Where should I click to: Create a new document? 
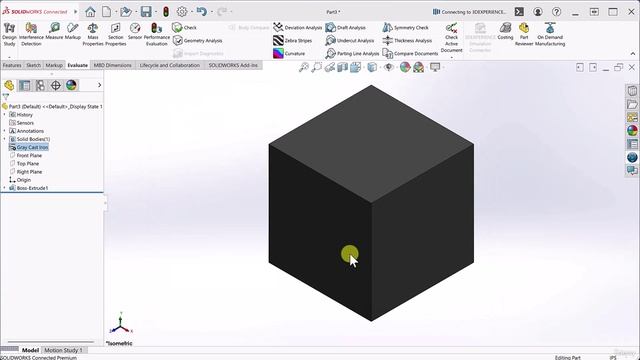pyautogui.click(x=107, y=12)
